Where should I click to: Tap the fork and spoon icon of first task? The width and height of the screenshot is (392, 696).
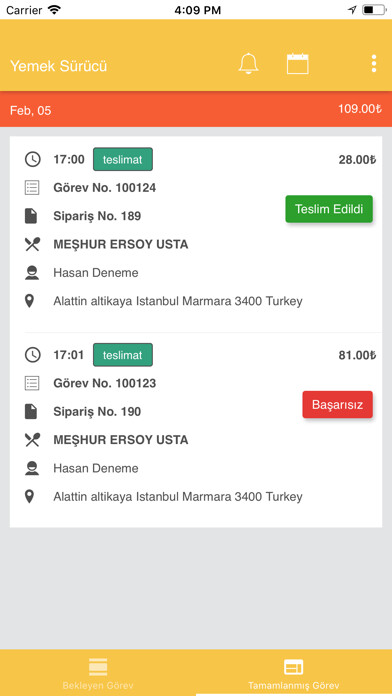click(32, 245)
